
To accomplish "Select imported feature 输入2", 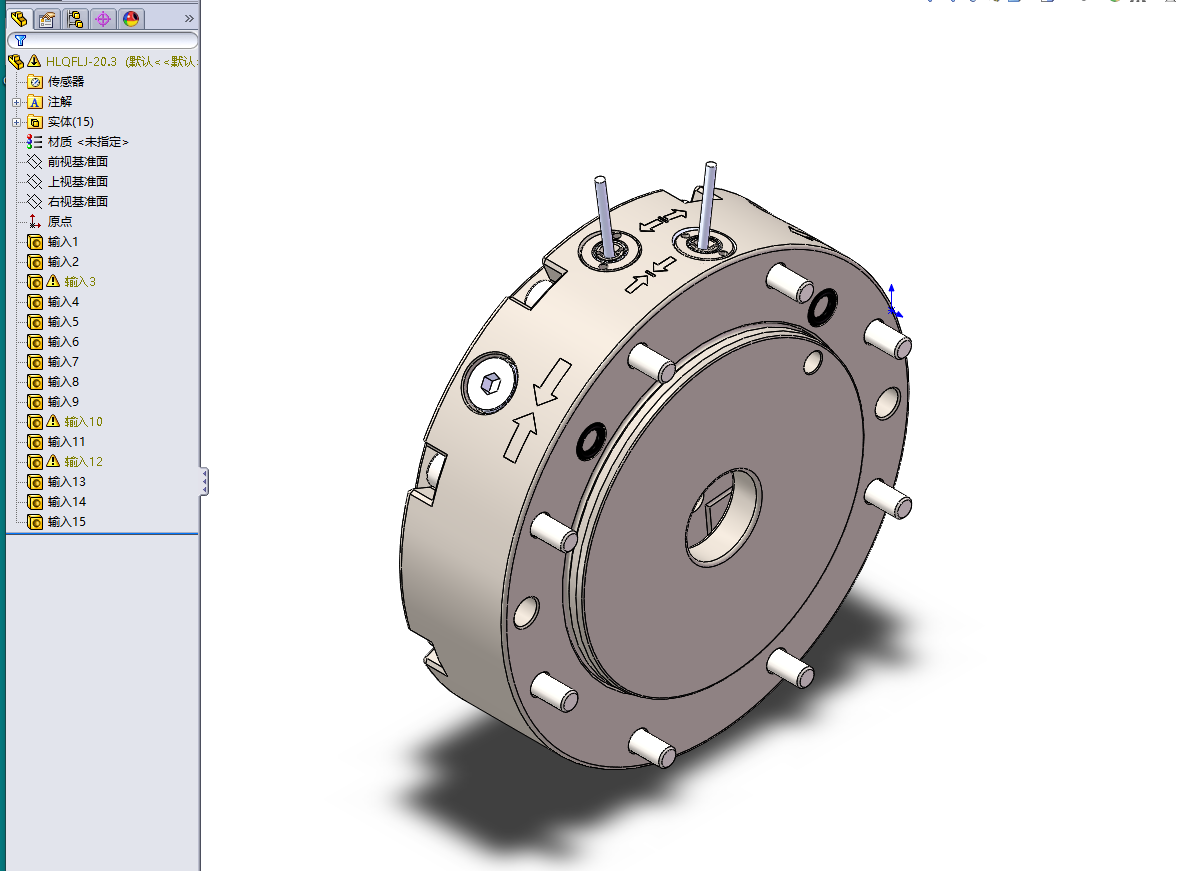I will coord(63,262).
